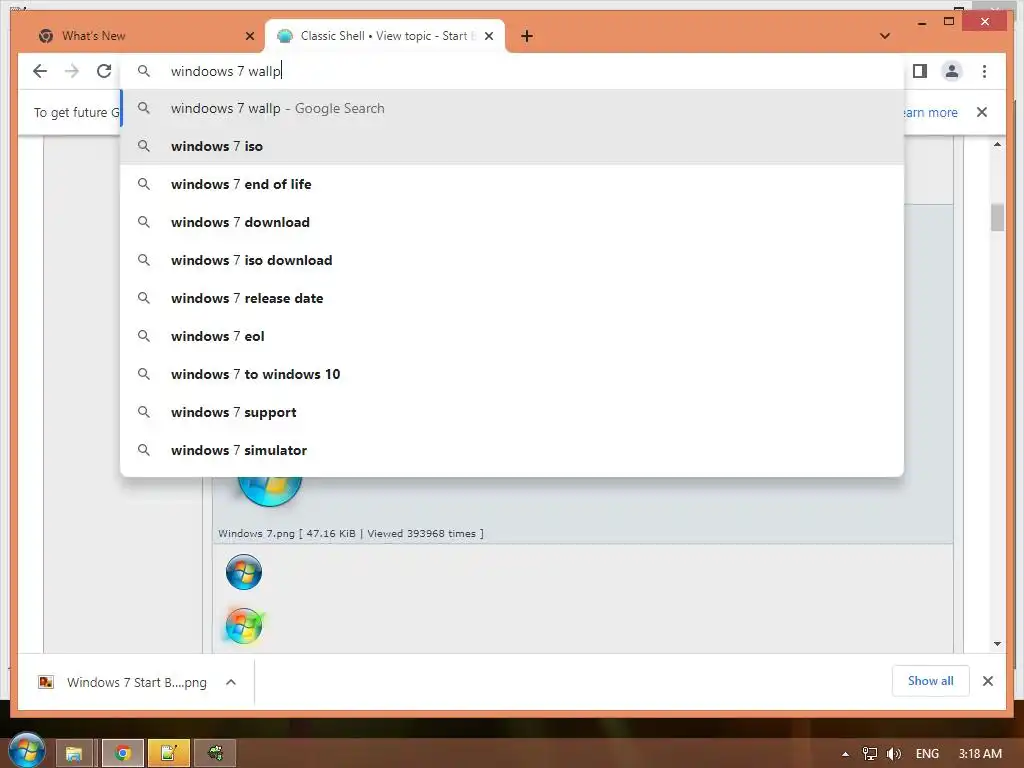Show hidden tray icons arrow

(845, 754)
